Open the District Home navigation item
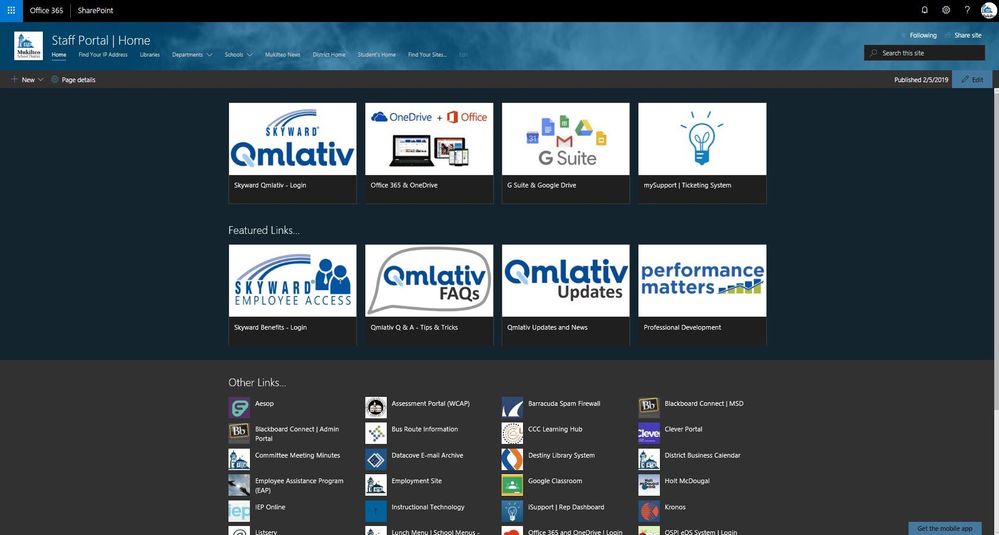Screen dimensions: 999x535 coord(329,55)
